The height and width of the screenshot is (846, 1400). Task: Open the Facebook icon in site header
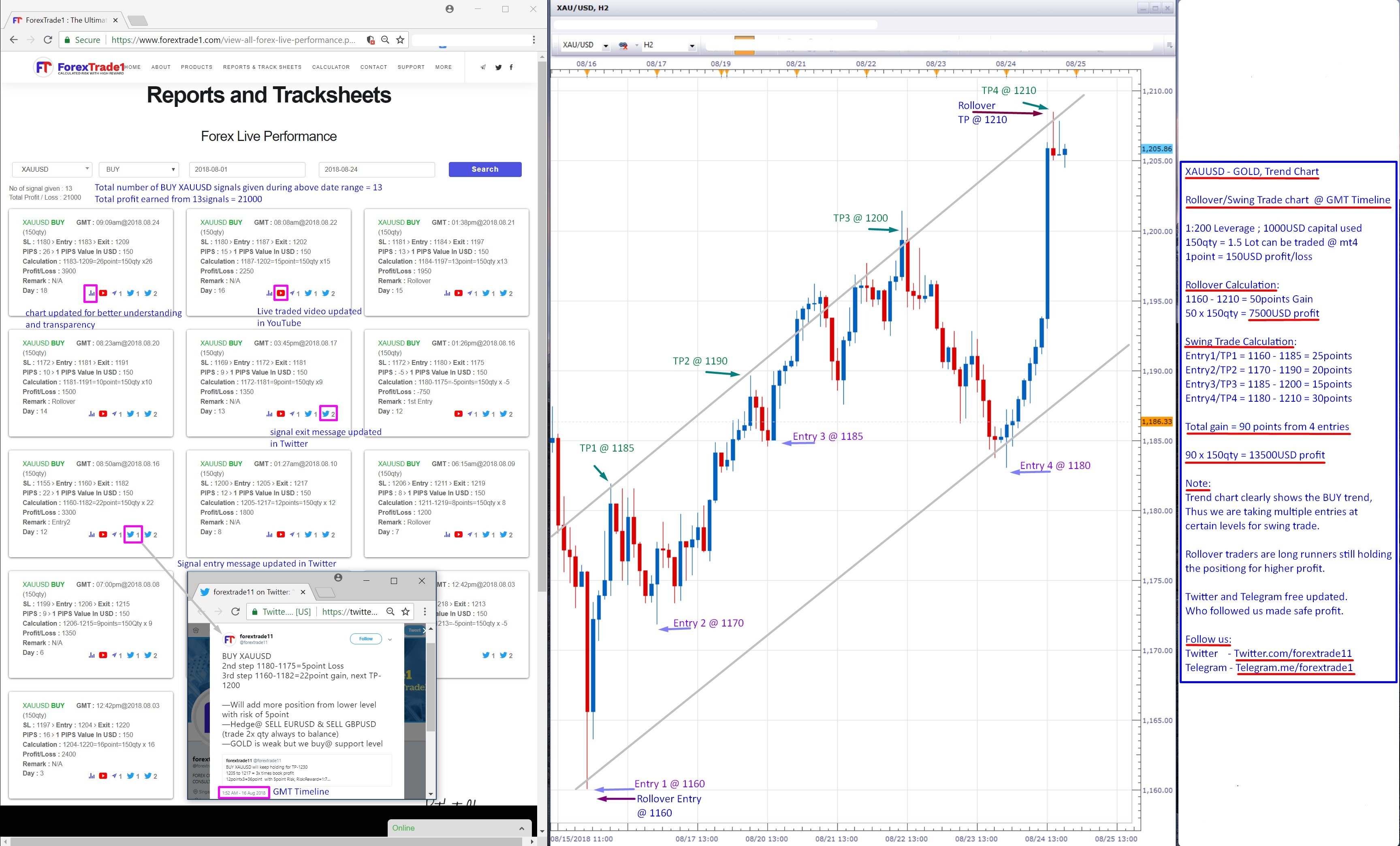tap(511, 67)
